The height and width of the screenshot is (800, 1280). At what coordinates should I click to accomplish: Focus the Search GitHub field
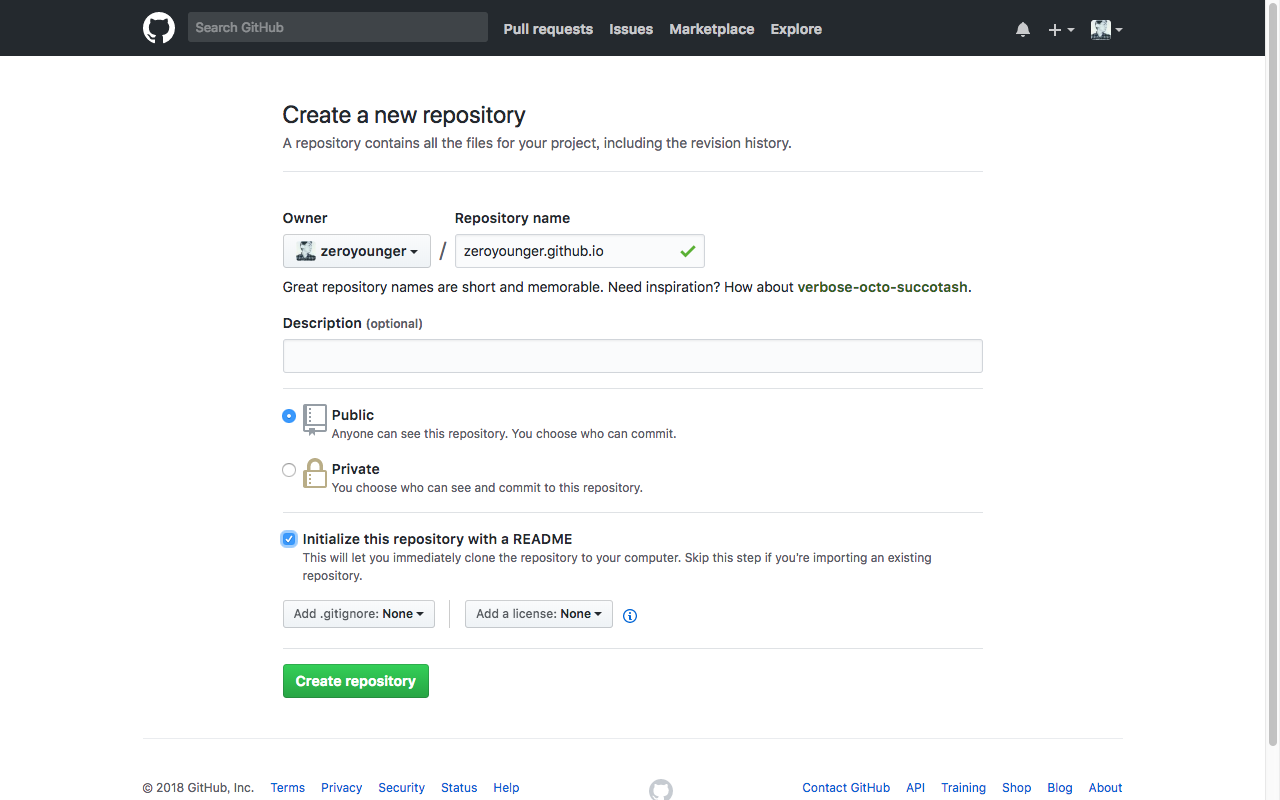[338, 27]
